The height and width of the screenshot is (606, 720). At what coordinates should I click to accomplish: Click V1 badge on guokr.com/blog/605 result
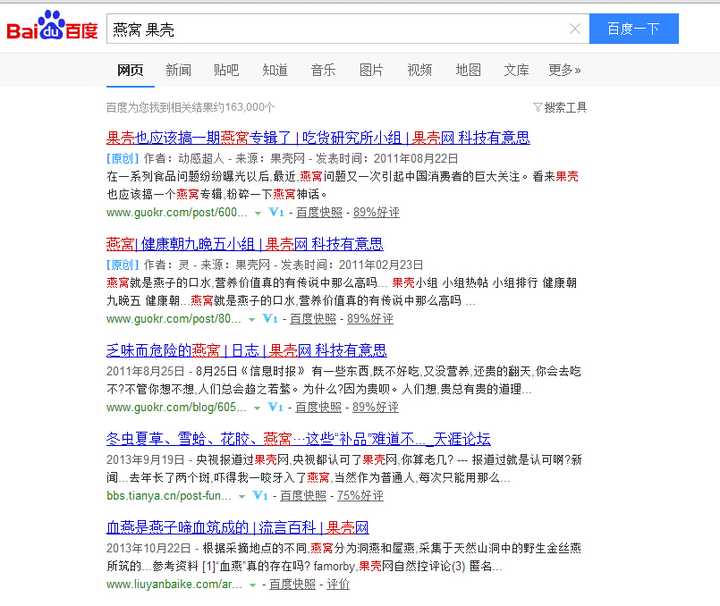pos(276,408)
